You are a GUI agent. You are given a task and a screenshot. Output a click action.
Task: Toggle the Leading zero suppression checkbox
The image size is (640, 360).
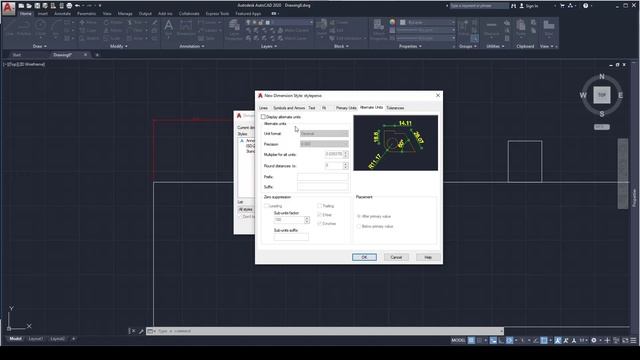pos(267,206)
